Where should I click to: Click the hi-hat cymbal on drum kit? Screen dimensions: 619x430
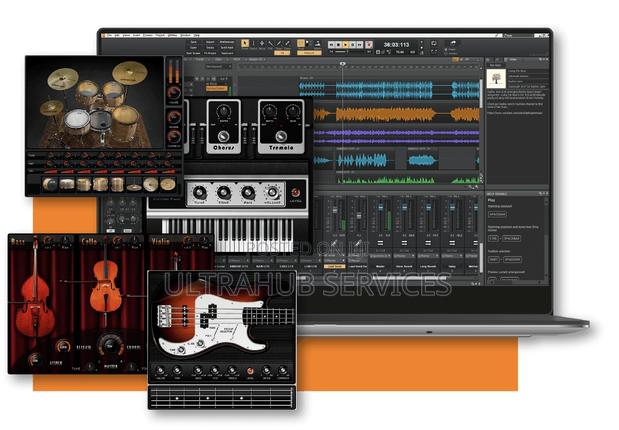(x=52, y=107)
